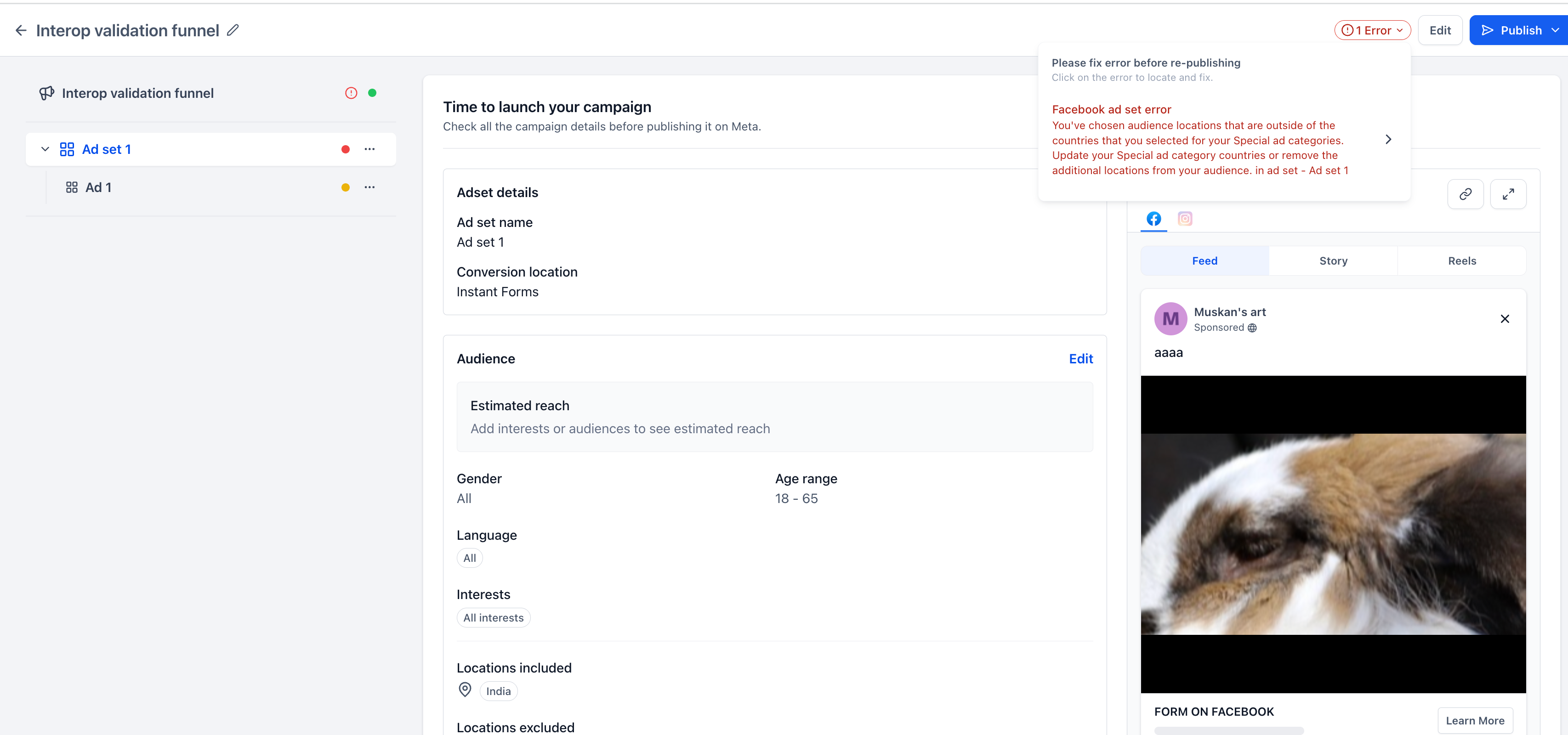Image resolution: width=1568 pixels, height=735 pixels.
Task: Click the FORM ON FACEBOOK label
Action: (x=1213, y=712)
